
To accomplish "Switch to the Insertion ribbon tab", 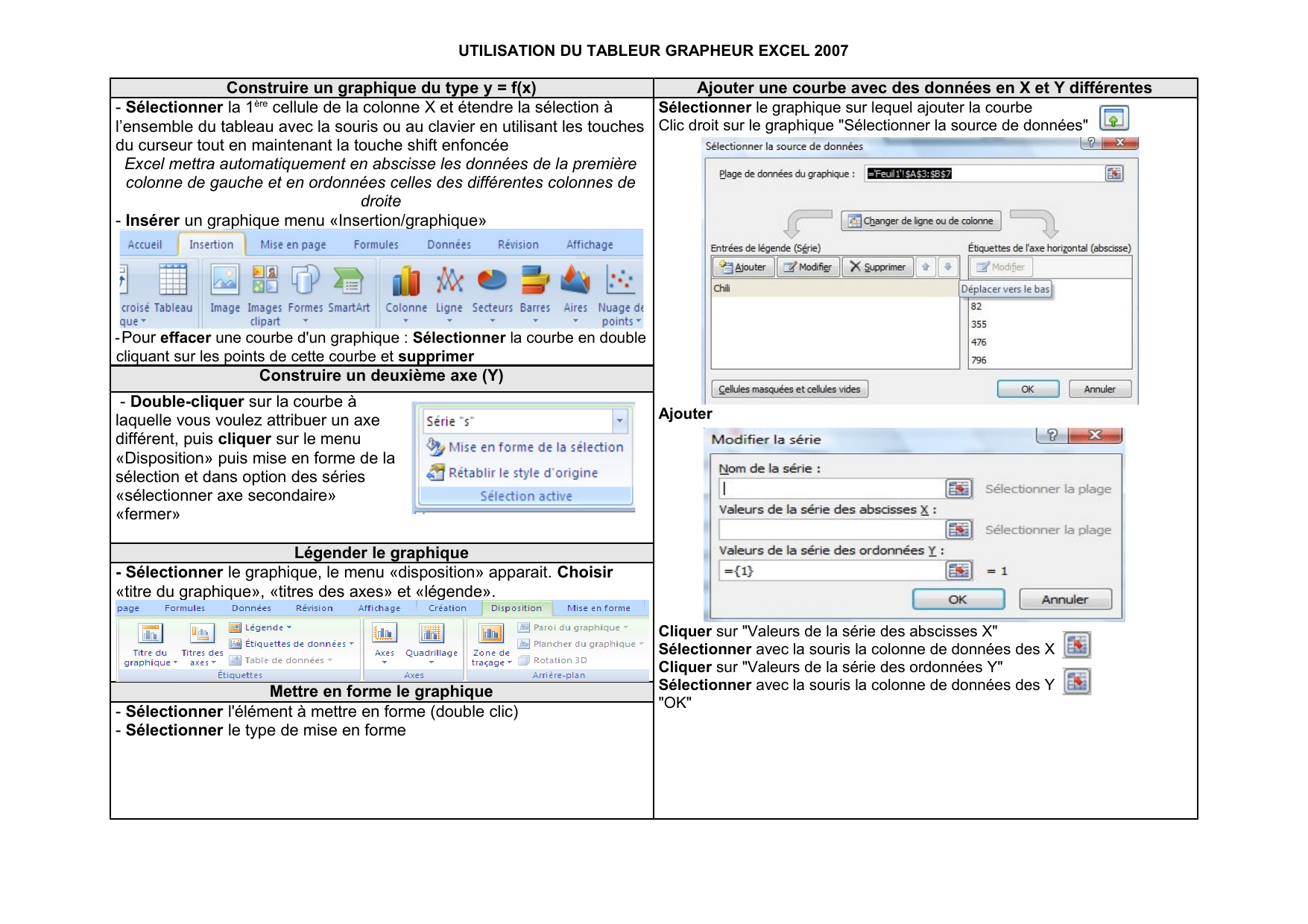I will [x=211, y=244].
